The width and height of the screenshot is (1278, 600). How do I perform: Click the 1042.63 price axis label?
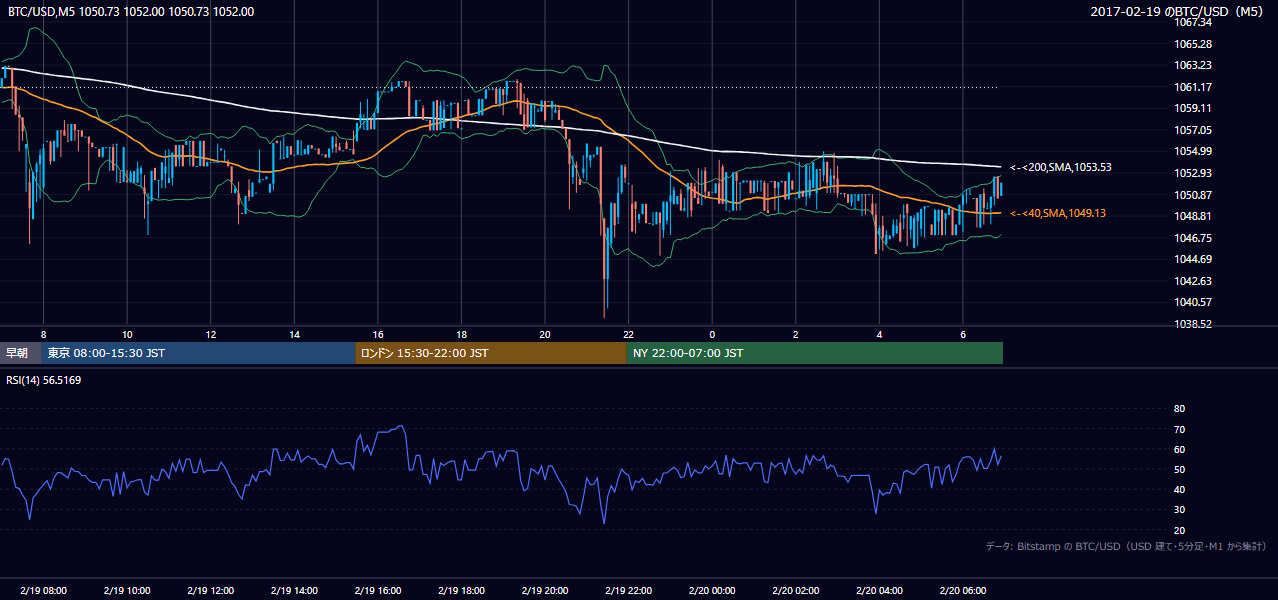pyautogui.click(x=1194, y=281)
